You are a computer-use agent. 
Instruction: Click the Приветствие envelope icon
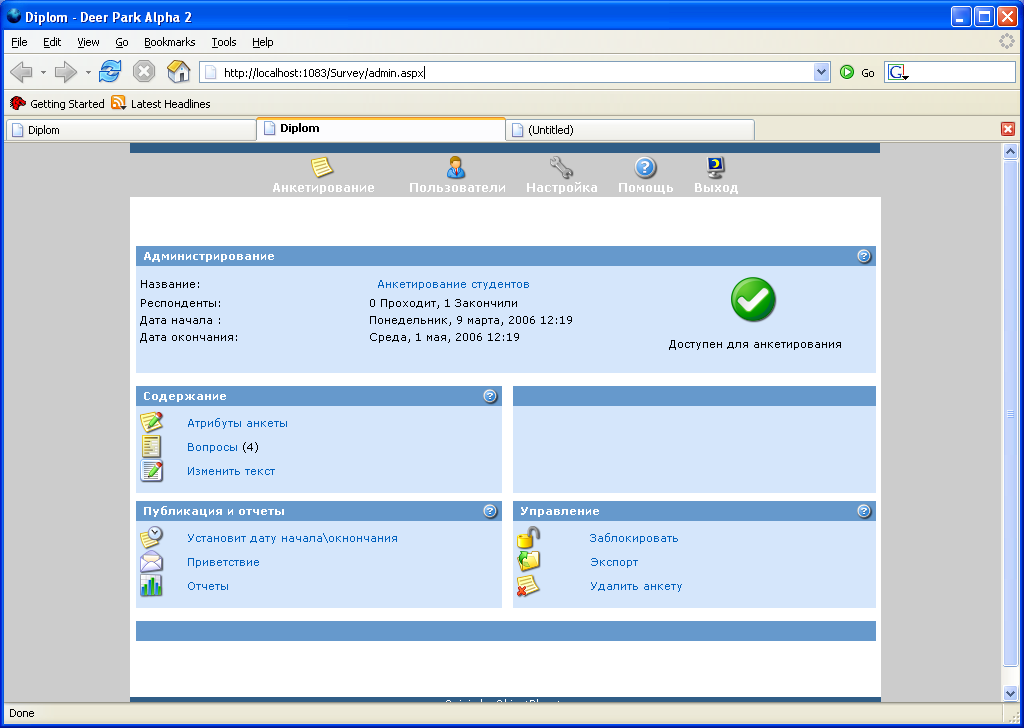pyautogui.click(x=152, y=562)
